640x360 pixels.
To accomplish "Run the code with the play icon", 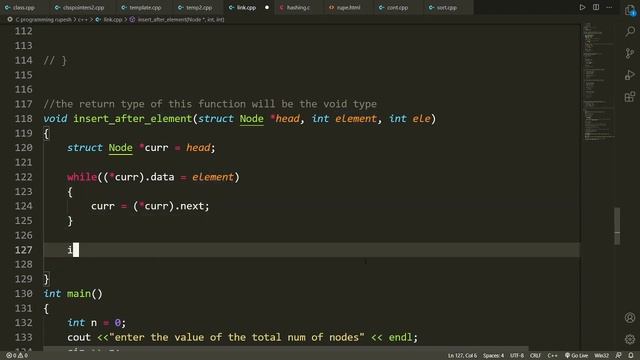I will coord(582,7).
